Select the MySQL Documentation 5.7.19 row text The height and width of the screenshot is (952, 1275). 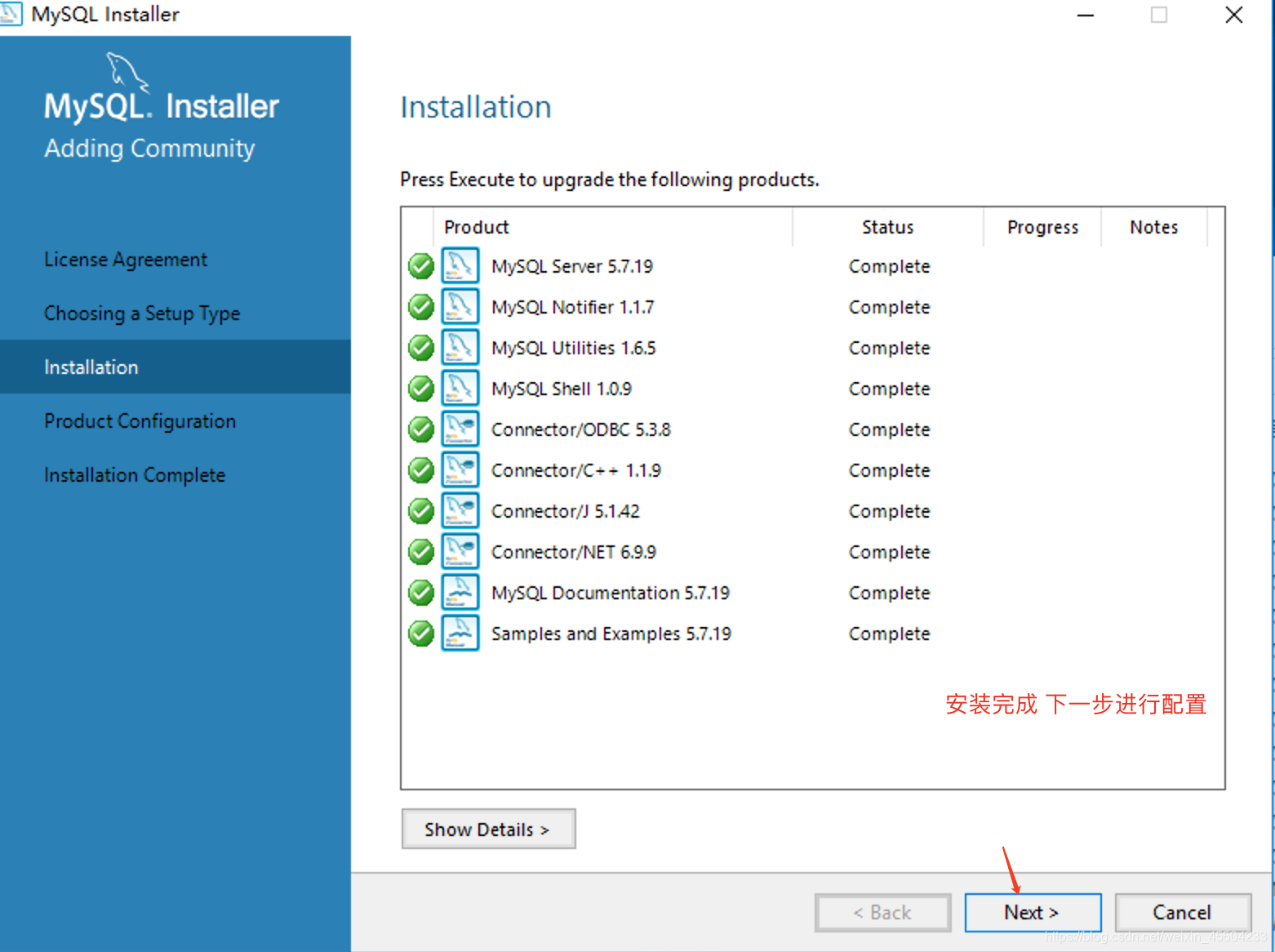point(611,593)
